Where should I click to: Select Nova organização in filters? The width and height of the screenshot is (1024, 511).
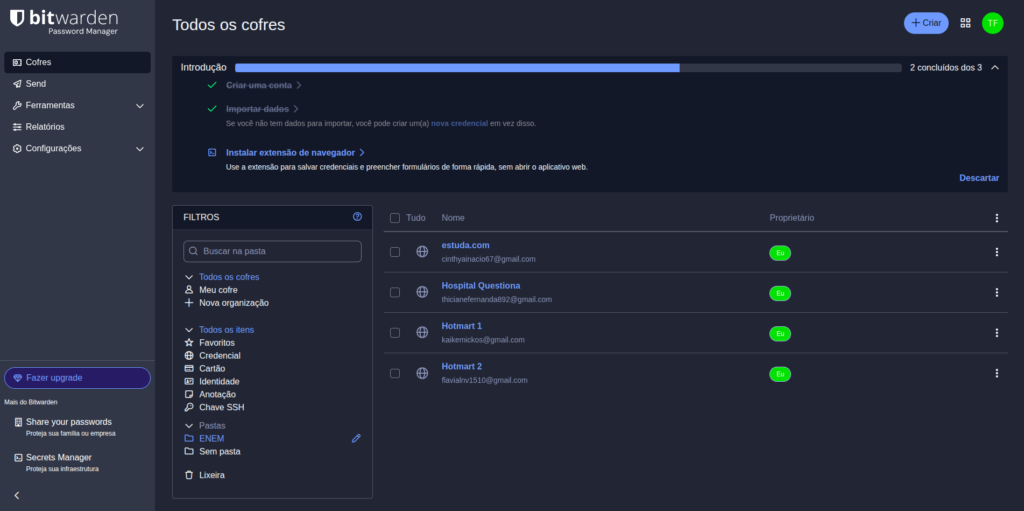tap(234, 303)
